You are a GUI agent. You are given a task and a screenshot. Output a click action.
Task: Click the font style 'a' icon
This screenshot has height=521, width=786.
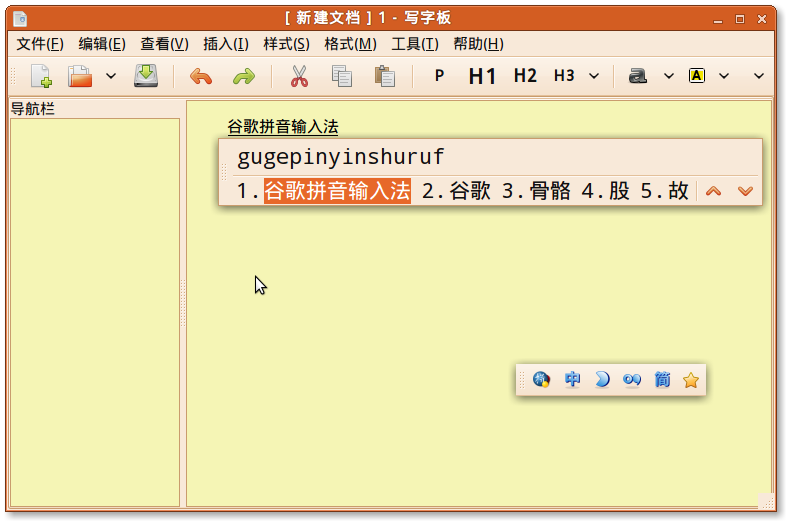coord(638,76)
